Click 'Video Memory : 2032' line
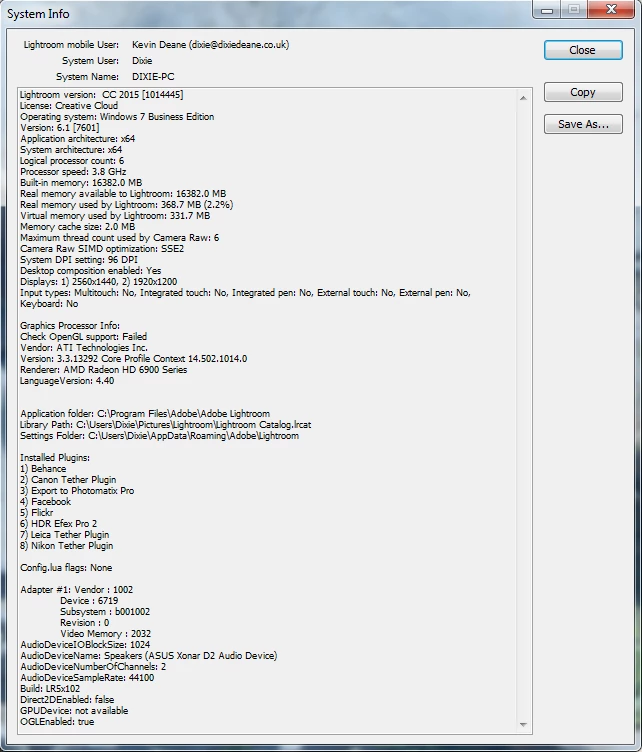Viewport: 642px width, 752px height. tap(105, 634)
